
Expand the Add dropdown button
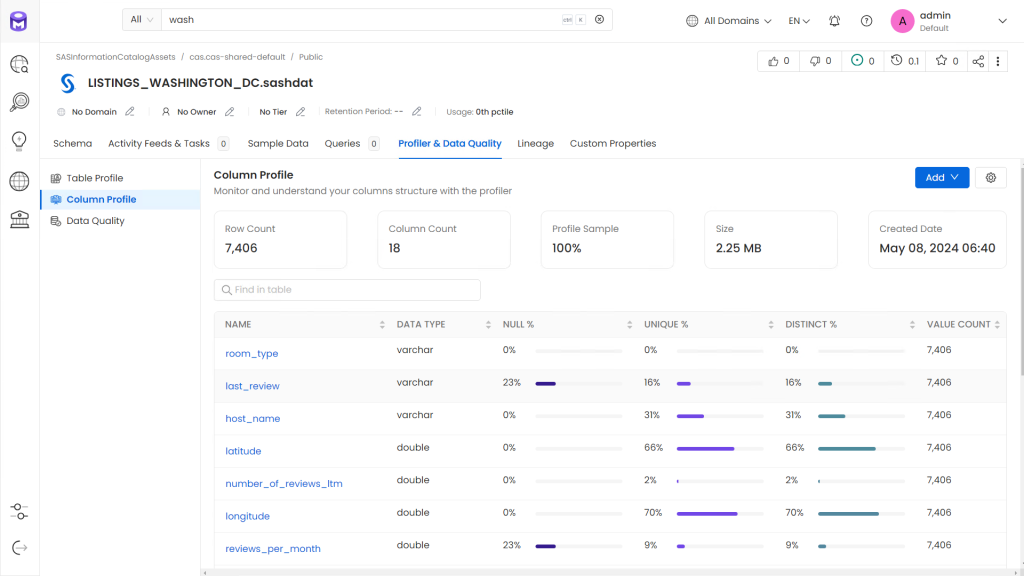[941, 177]
